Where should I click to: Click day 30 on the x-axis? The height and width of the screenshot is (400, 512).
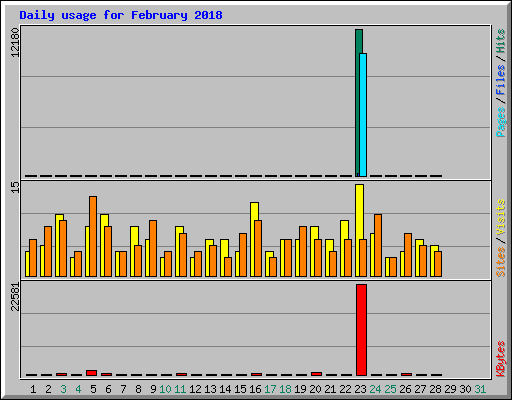click(x=465, y=389)
